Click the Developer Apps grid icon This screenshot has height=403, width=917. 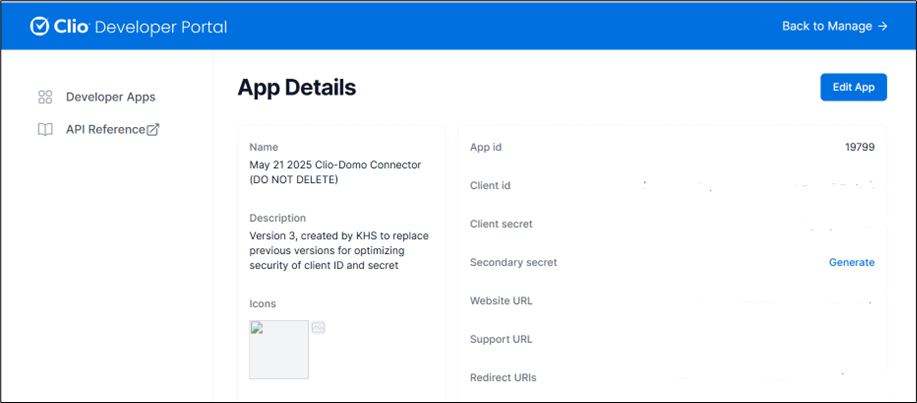[45, 97]
